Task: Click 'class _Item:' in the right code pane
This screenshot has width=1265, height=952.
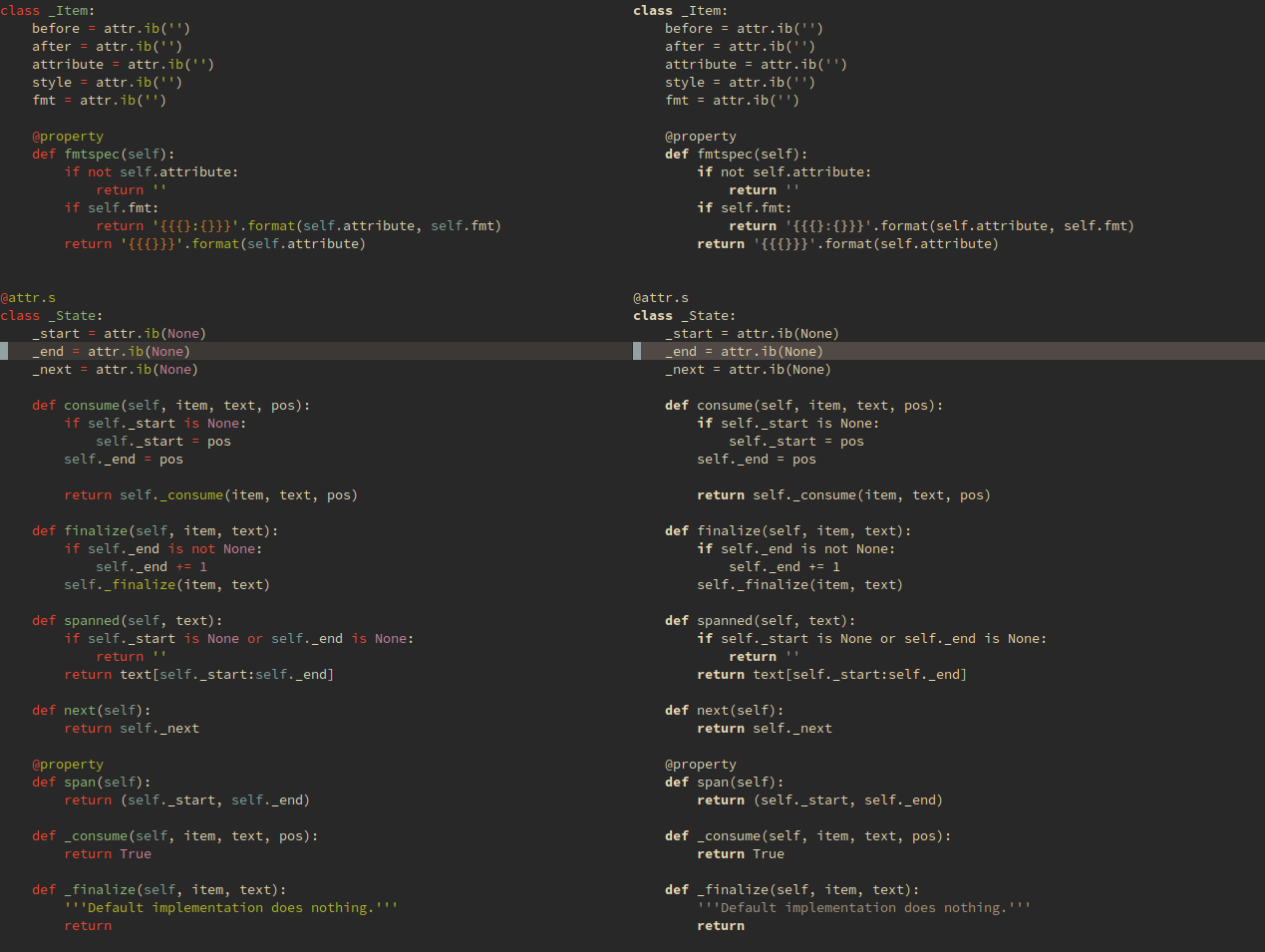Action: [681, 11]
